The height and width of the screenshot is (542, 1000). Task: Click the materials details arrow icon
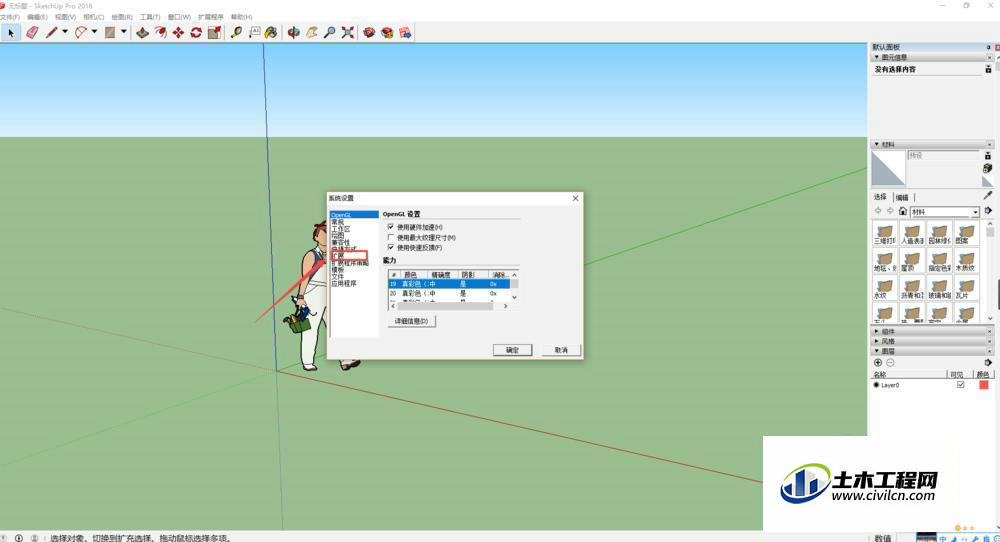988,211
